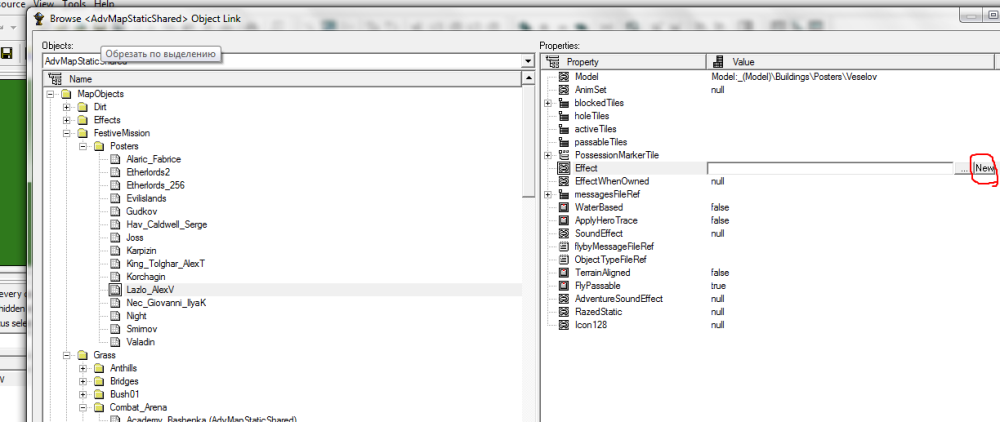Expand the Effects folder node
1000x422 pixels.
[x=66, y=120]
